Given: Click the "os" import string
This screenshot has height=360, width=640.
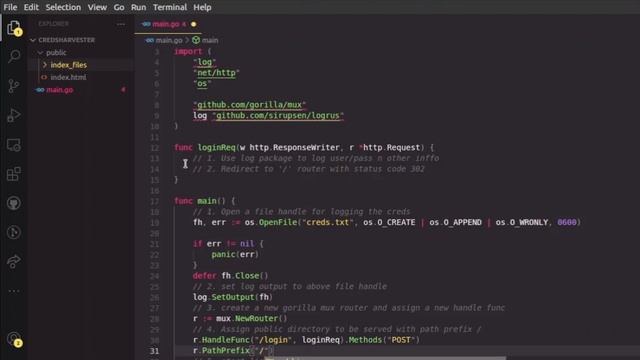Looking at the screenshot, I should 202,84.
